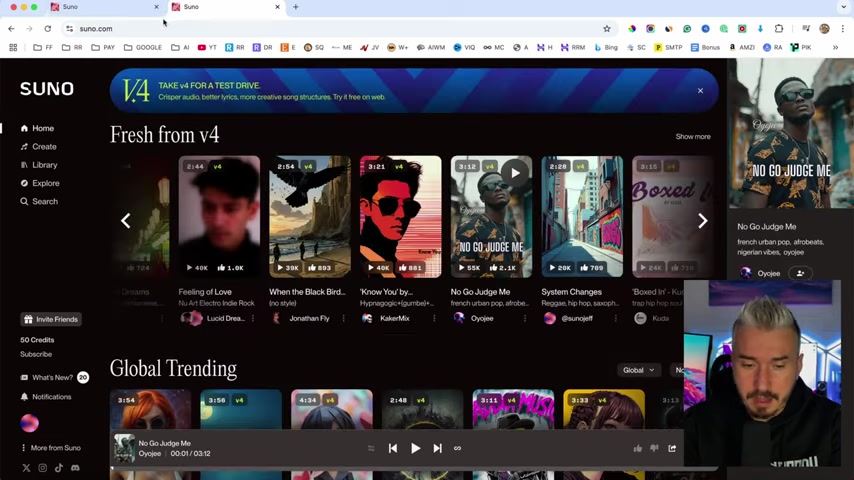The width and height of the screenshot is (854, 480).
Task: Click the browser address bar
Action: pos(338,28)
